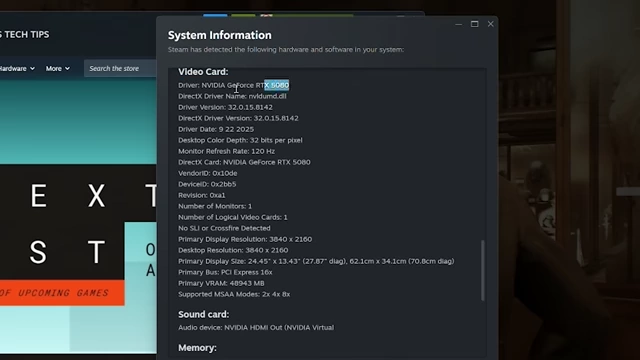Image resolution: width=640 pixels, height=360 pixels.
Task: Click the Memory heading
Action: 197,348
